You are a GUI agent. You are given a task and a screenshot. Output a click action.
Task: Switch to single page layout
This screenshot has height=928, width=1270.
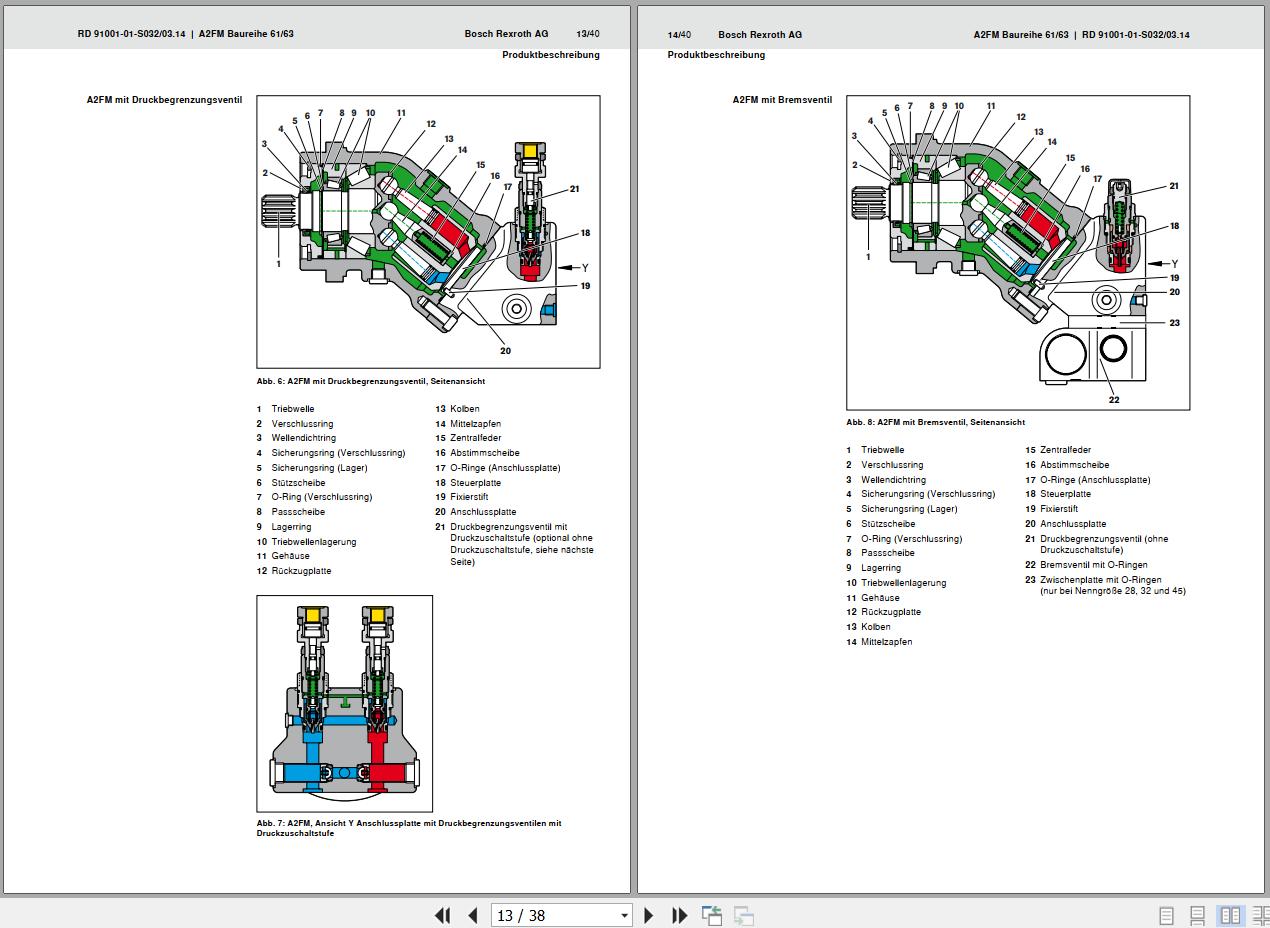[x=1166, y=915]
